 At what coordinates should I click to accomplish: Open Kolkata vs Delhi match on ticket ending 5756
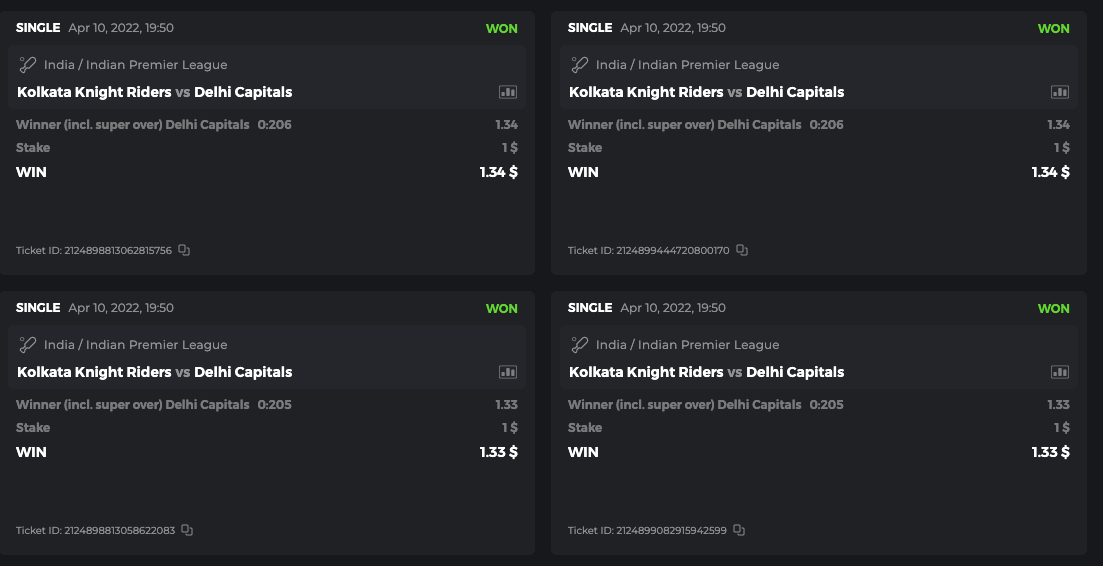tap(155, 92)
